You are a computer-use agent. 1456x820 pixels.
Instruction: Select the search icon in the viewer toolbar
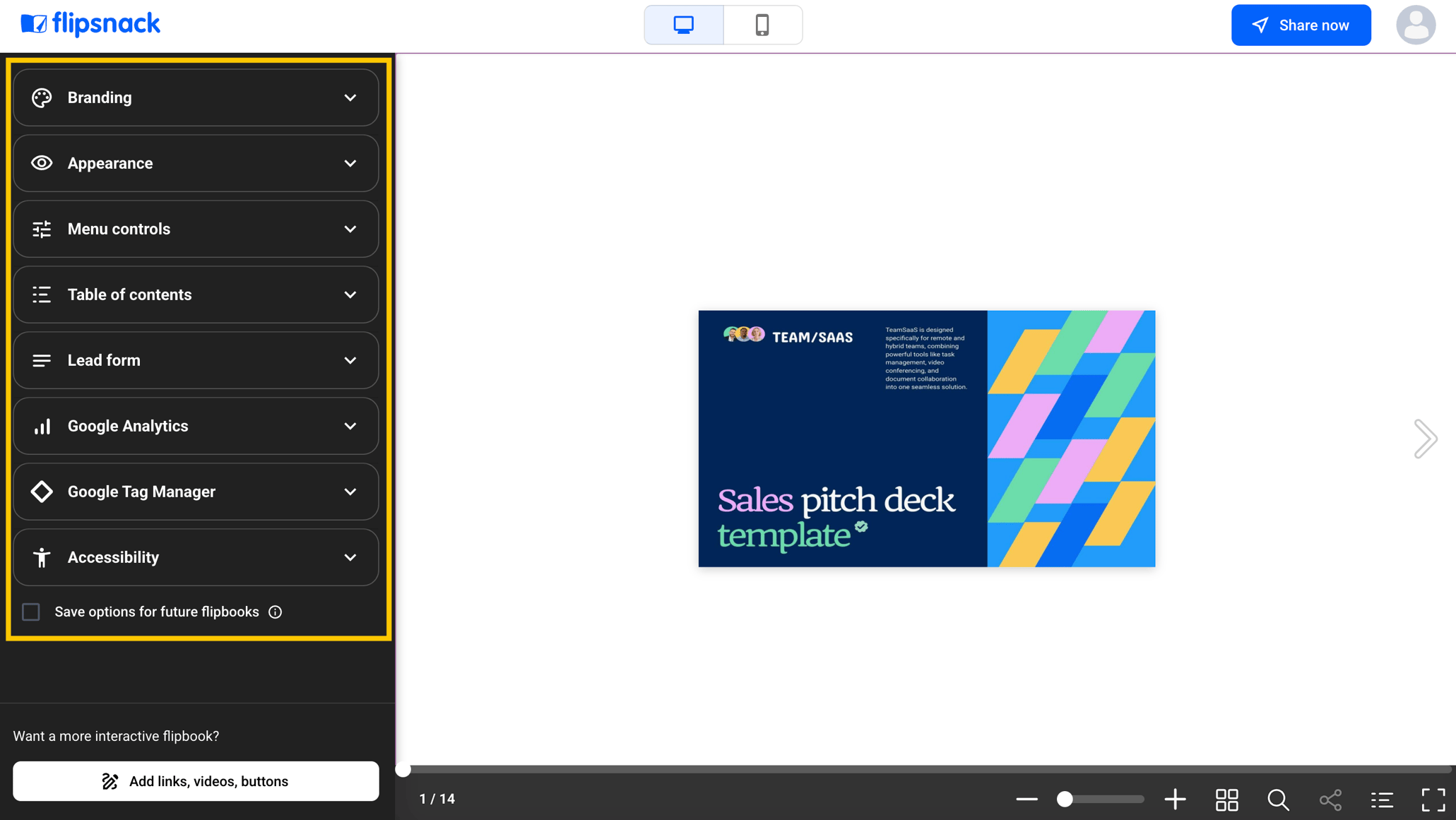tap(1278, 799)
